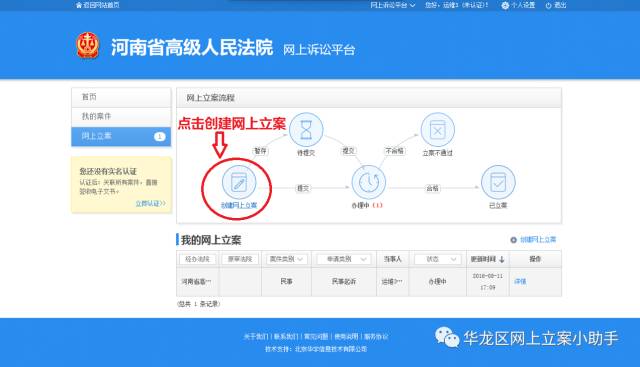Click the 总共 1 条记录 record count text
Image resolution: width=640 pixels, height=367 pixels.
pyautogui.click(x=199, y=304)
